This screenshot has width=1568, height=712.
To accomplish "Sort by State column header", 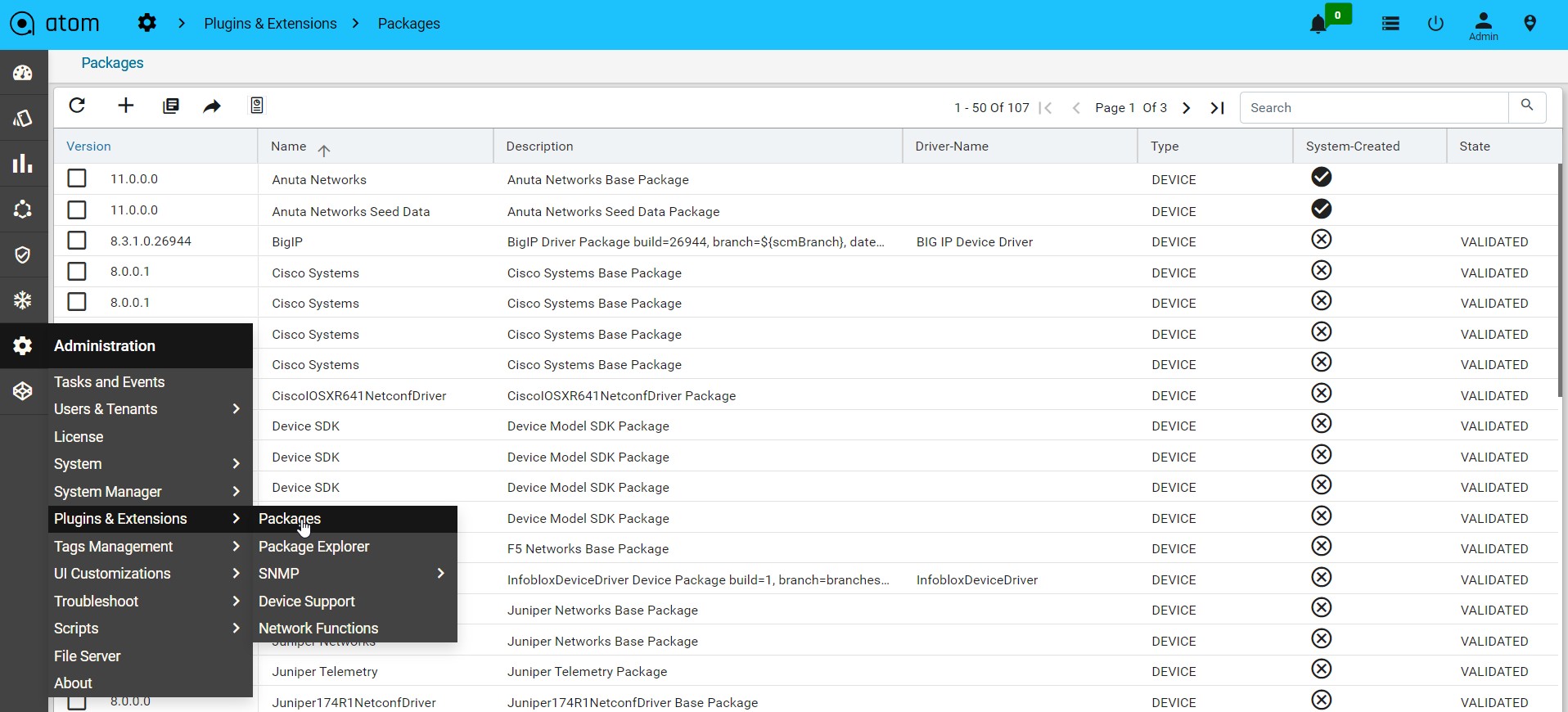I will click(1475, 146).
